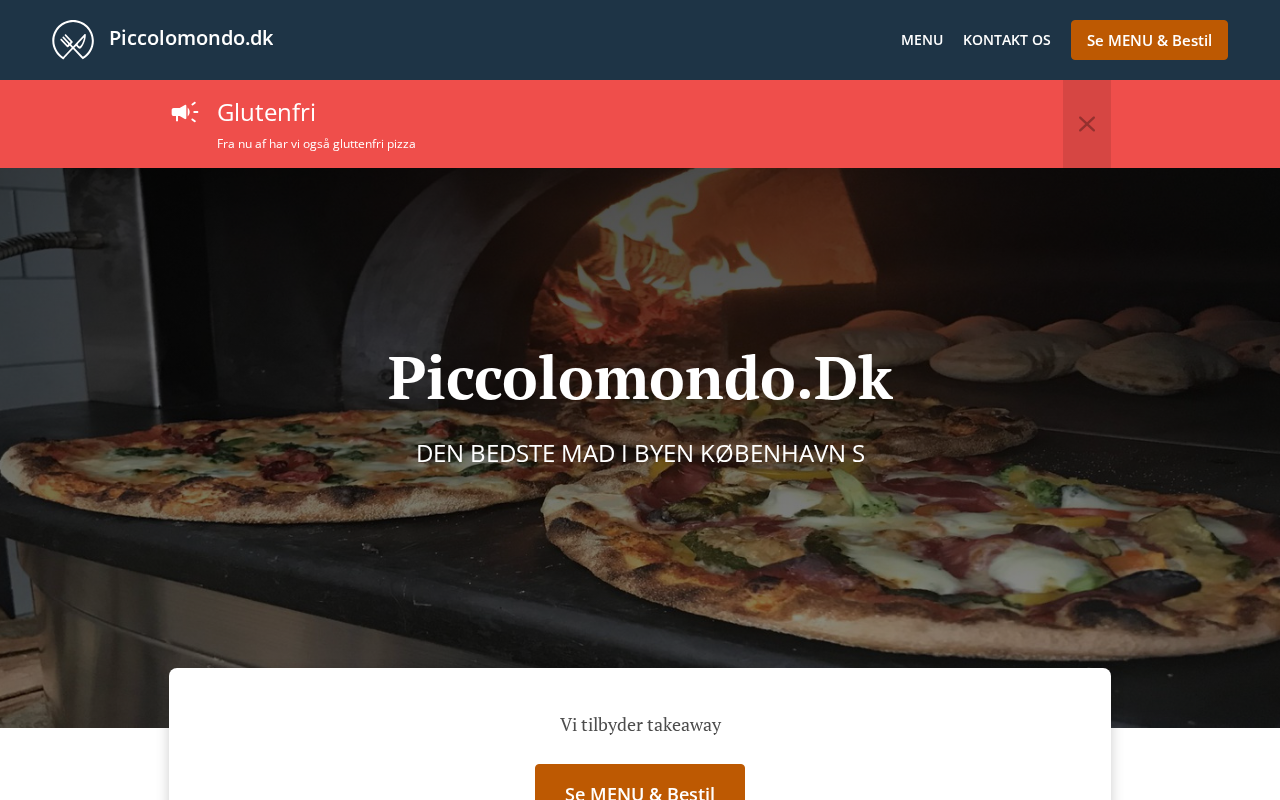Dismiss the Glutenfri banner with the X
Image resolution: width=1280 pixels, height=800 pixels.
point(1087,124)
